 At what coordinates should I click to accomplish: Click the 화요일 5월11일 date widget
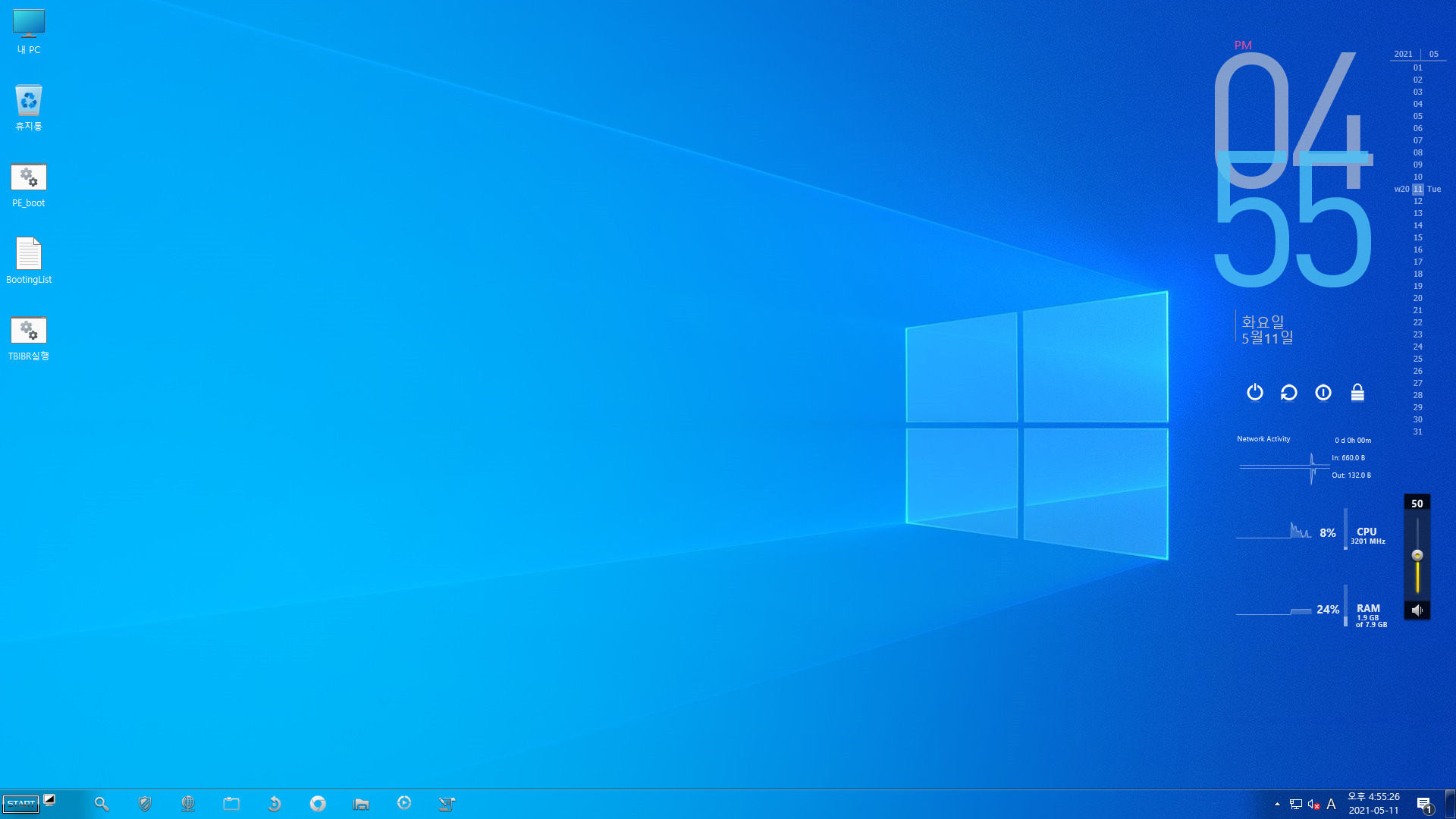click(x=1266, y=330)
